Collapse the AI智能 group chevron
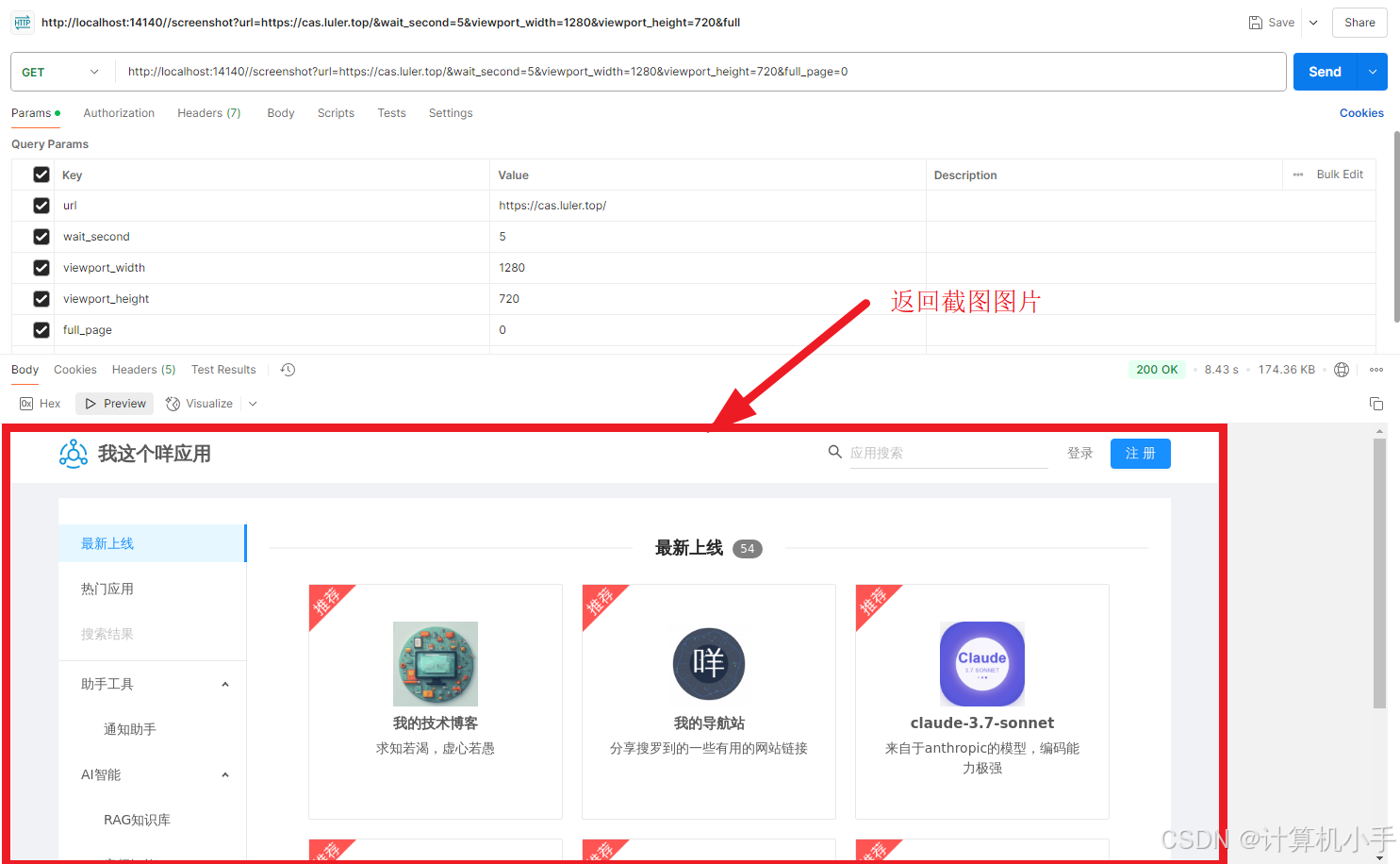The height and width of the screenshot is (864, 1400). (225, 775)
